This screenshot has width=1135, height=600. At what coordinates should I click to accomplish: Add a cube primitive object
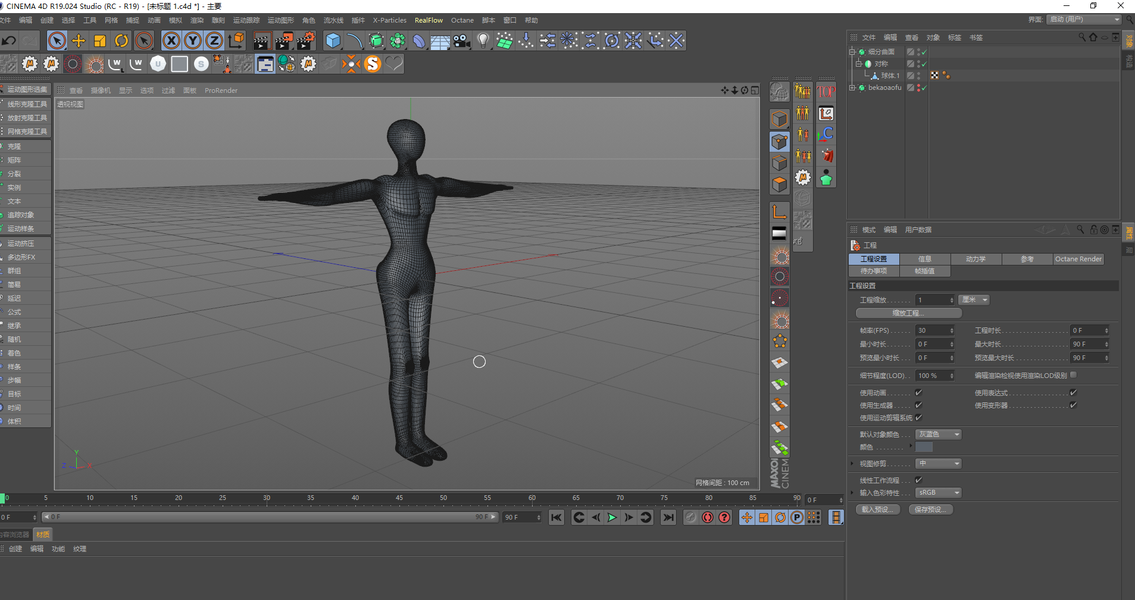point(333,41)
